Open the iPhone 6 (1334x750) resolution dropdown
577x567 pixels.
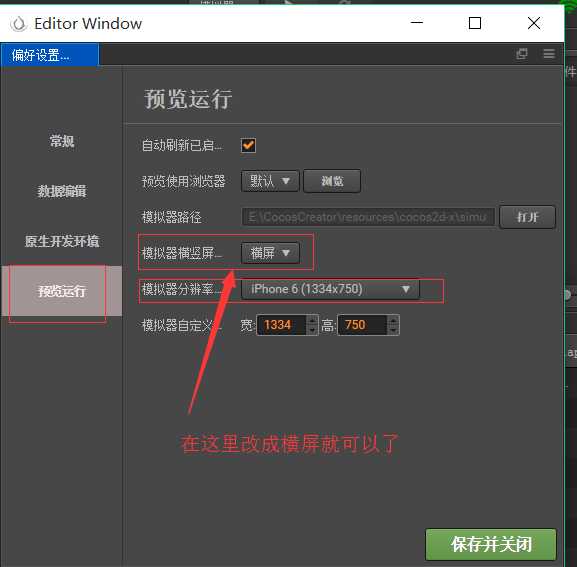(330, 289)
